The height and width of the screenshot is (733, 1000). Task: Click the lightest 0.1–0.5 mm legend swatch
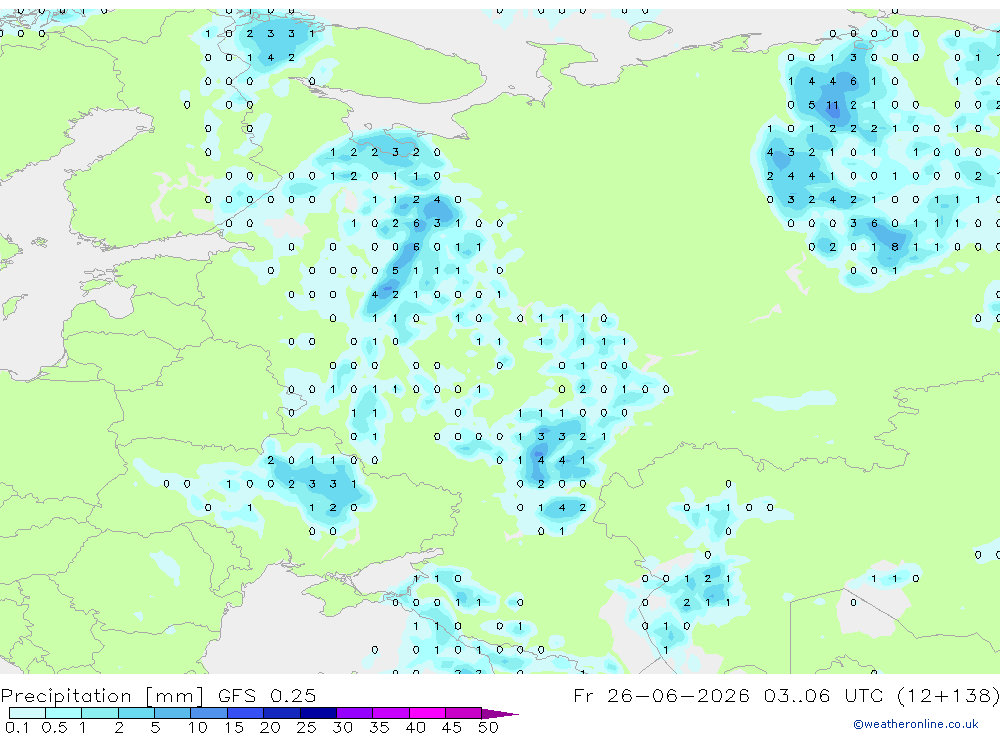[x=27, y=713]
